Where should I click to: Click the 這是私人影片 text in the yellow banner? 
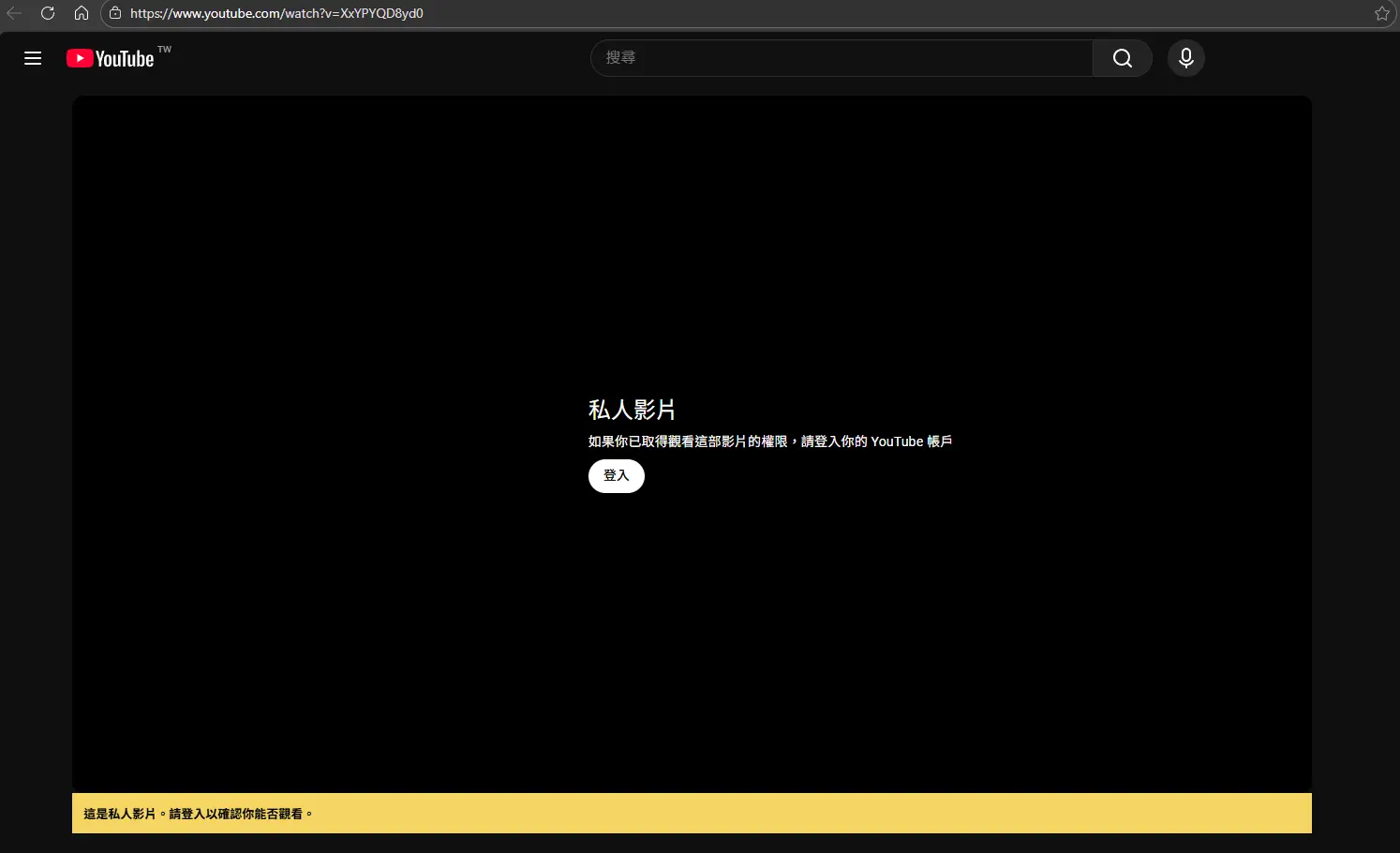(x=120, y=814)
